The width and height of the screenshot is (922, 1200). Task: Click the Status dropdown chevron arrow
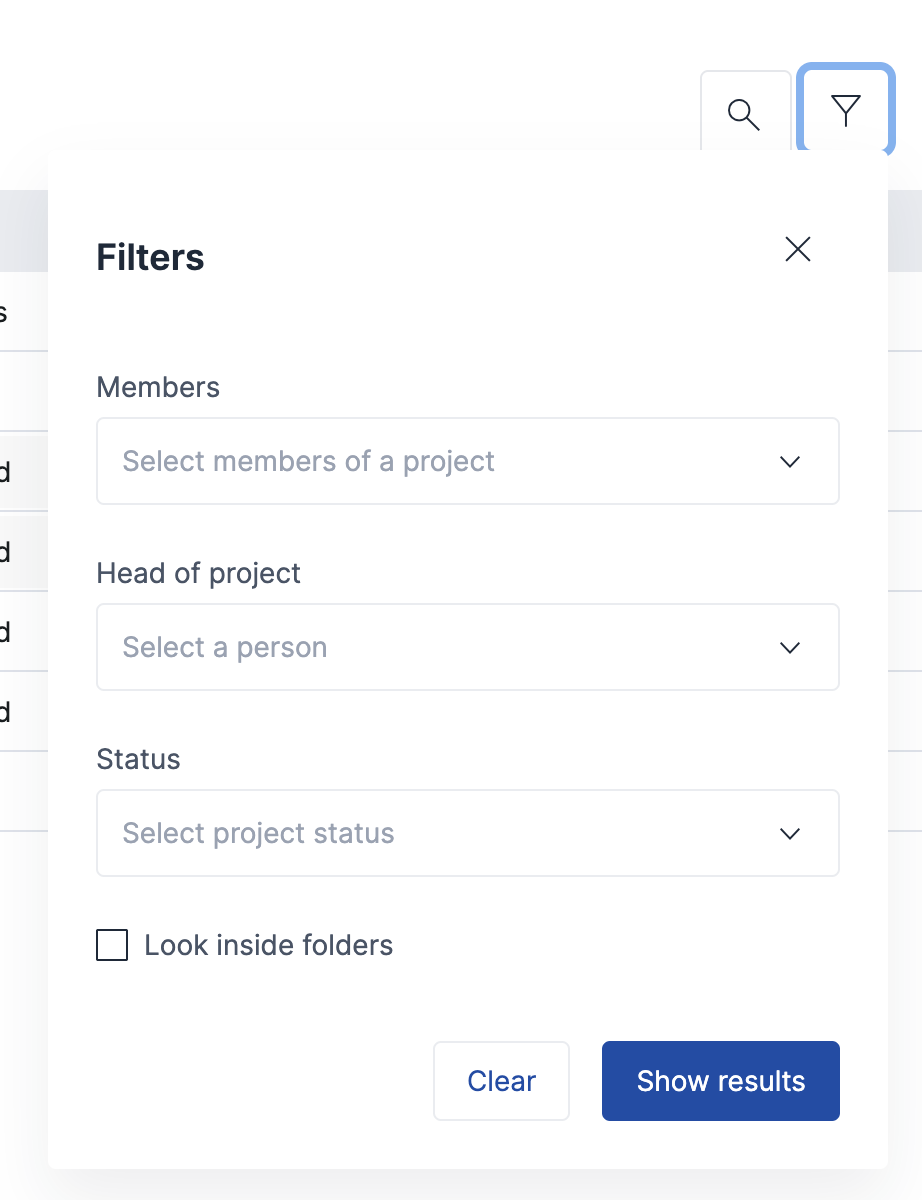(790, 834)
